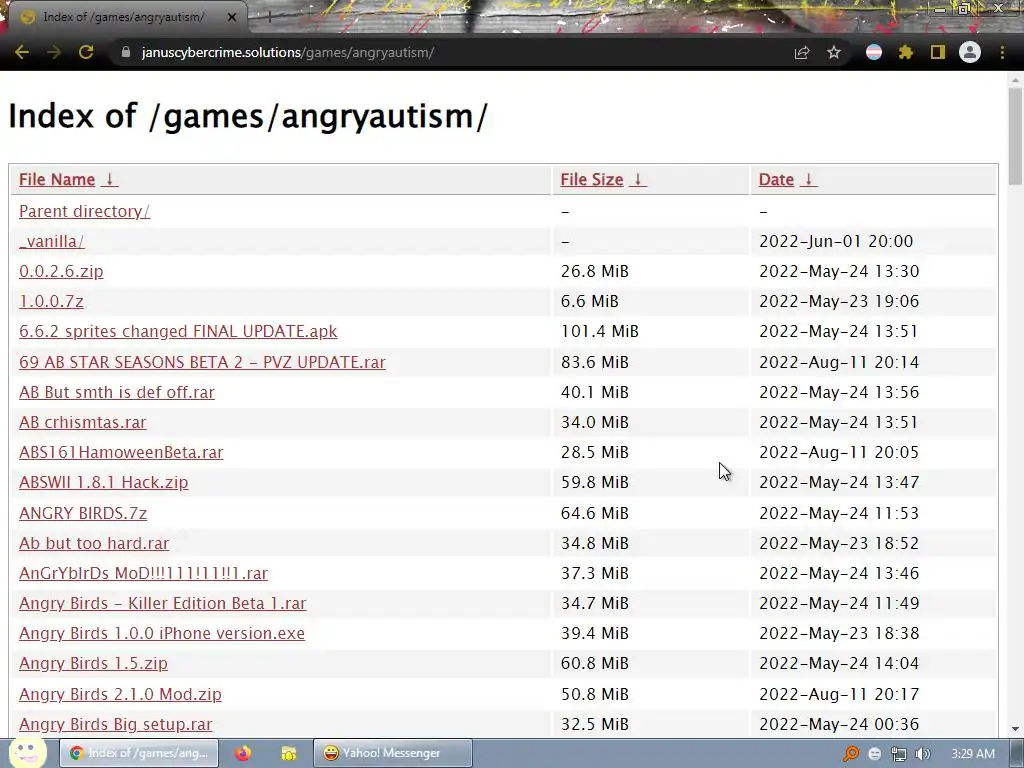The image size is (1024, 768).
Task: Download 0.0.2.6.zip
Action: tap(61, 271)
